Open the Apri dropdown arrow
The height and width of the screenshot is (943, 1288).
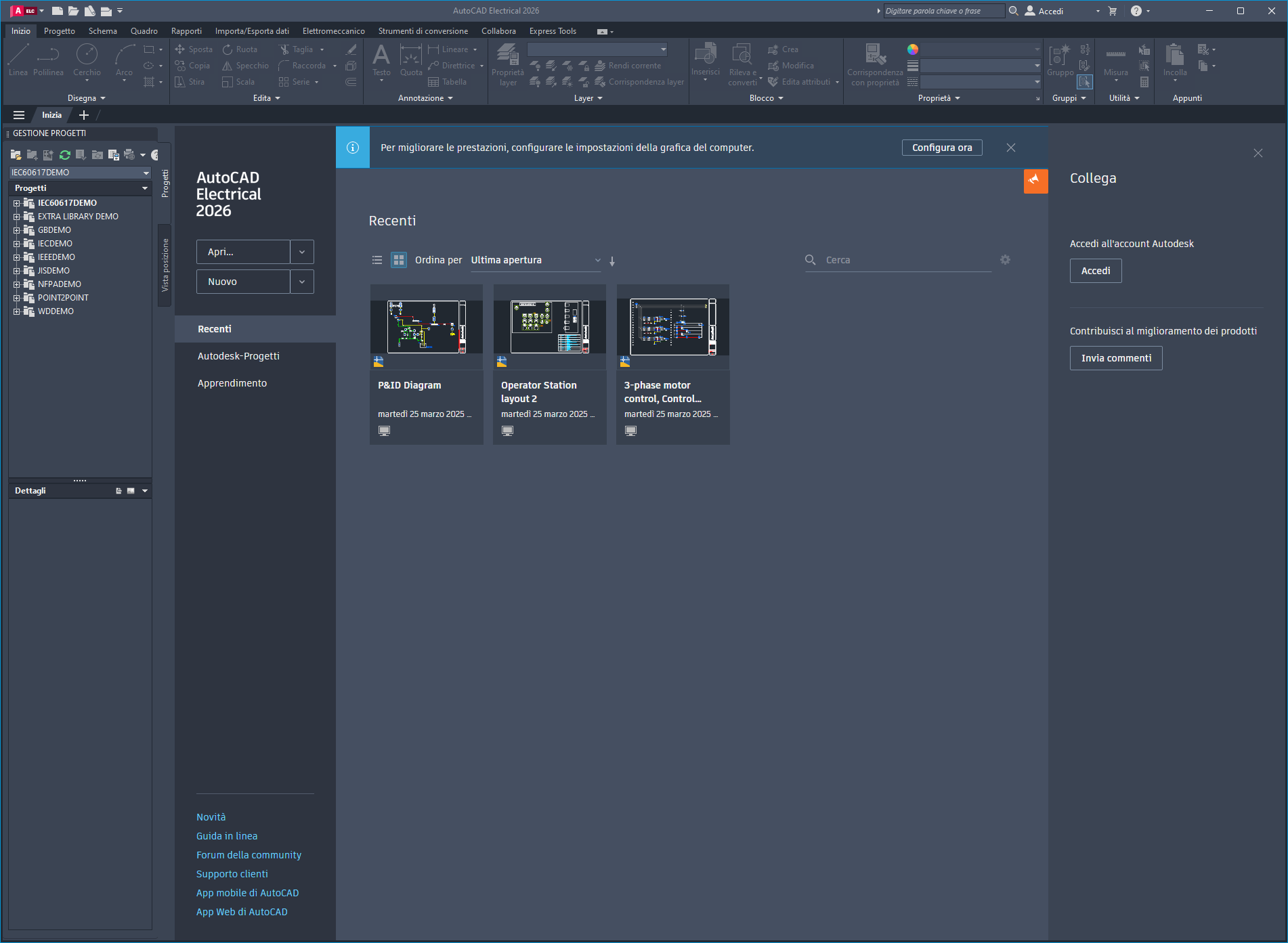coord(302,252)
